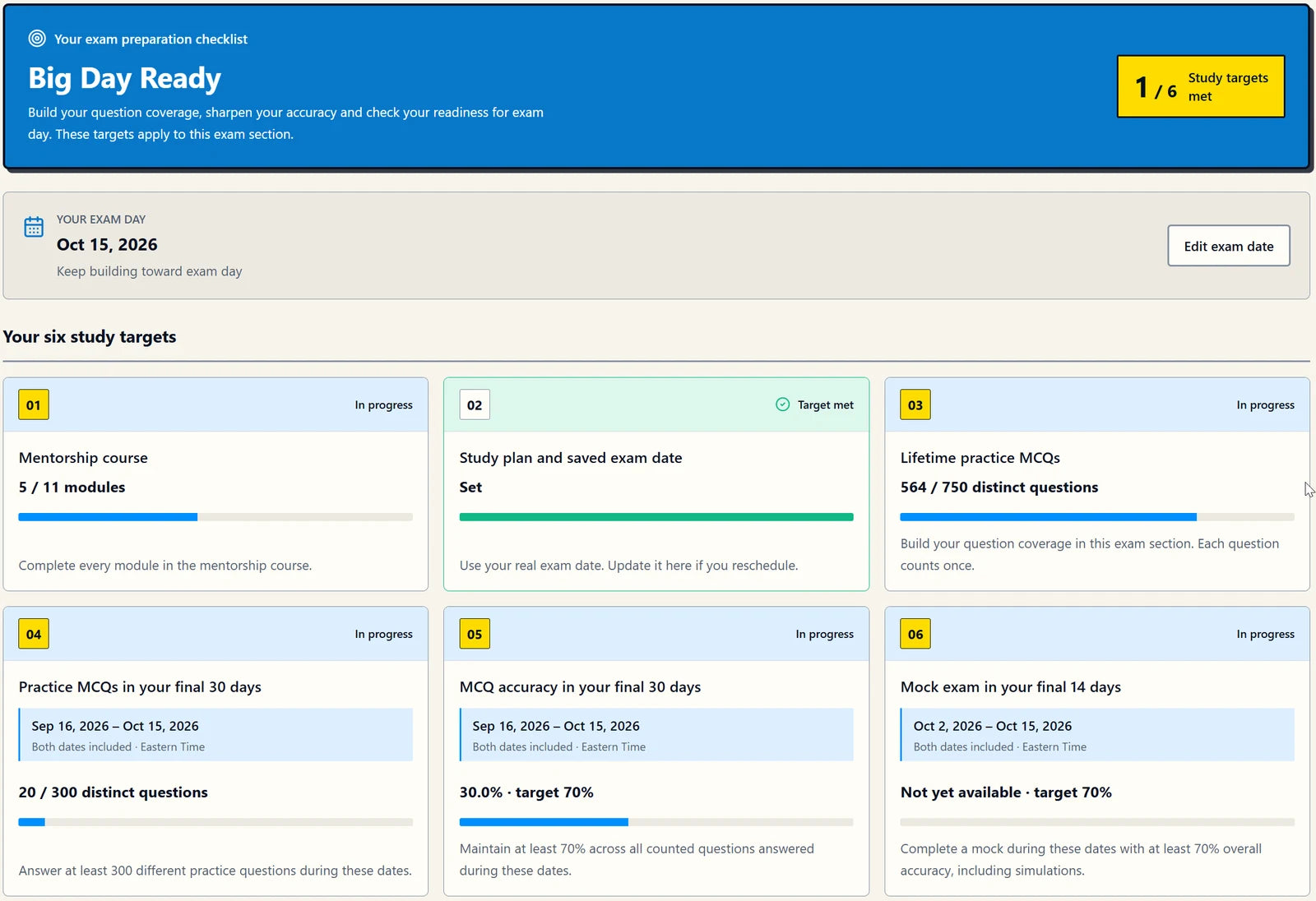Viewport: 1316px width, 901px height.
Task: Click the 03 badge on Lifetime practice MCQs
Action: (915, 404)
